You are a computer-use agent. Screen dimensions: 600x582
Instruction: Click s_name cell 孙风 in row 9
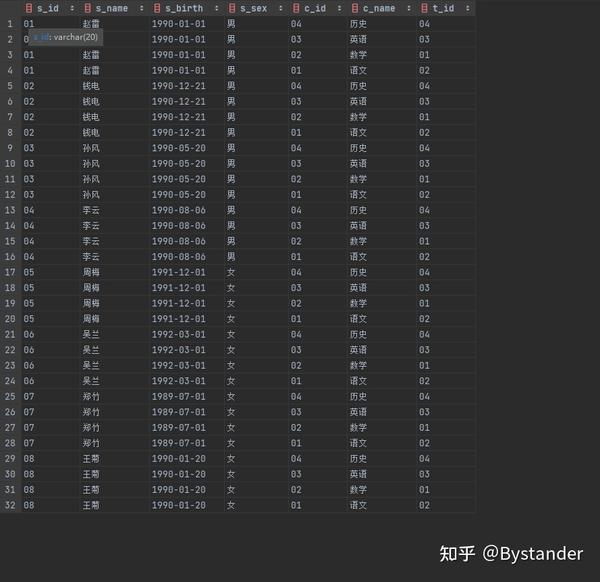pos(91,148)
